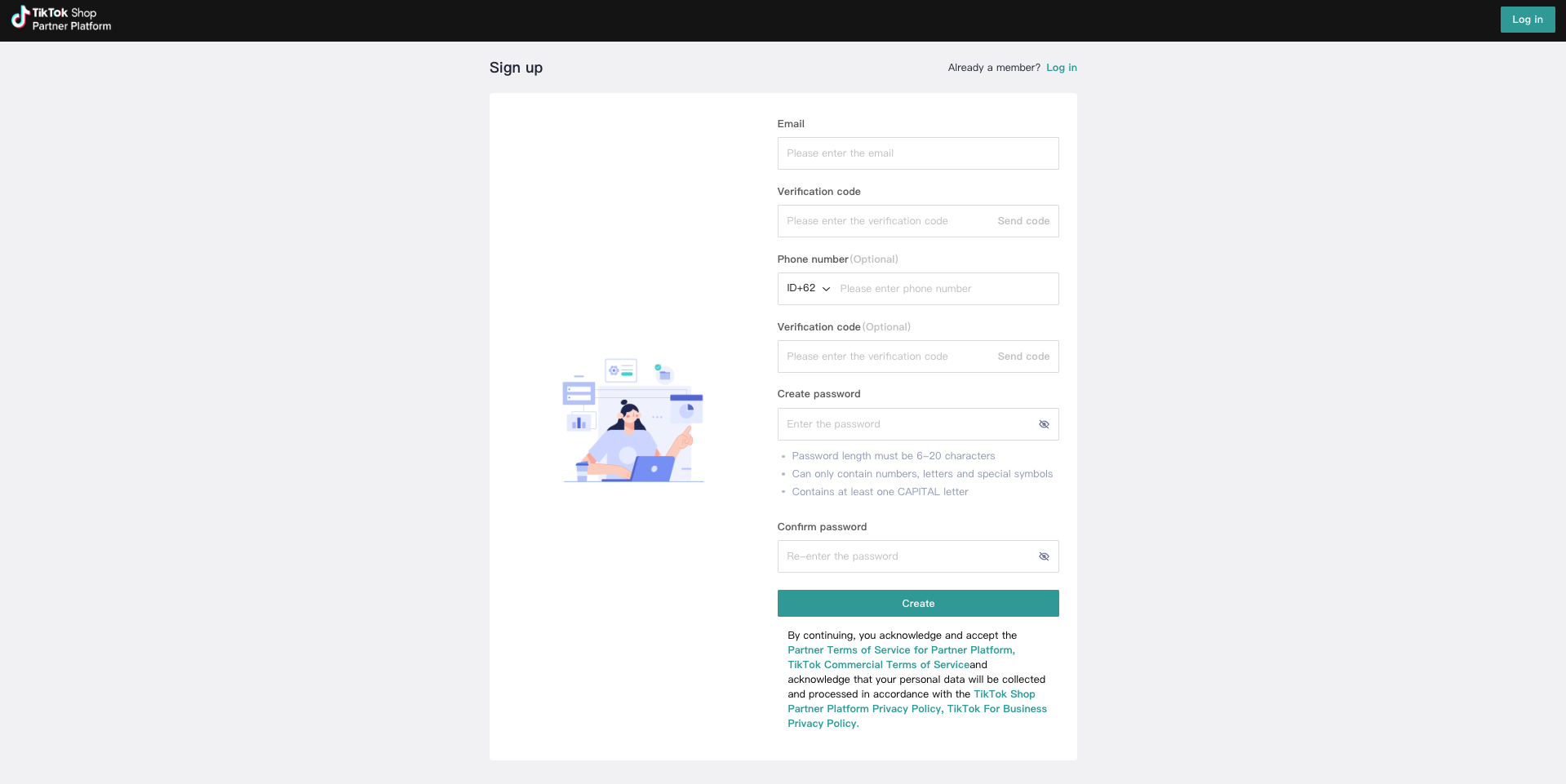1566x784 pixels.
Task: Click the Create account button
Action: (918, 604)
